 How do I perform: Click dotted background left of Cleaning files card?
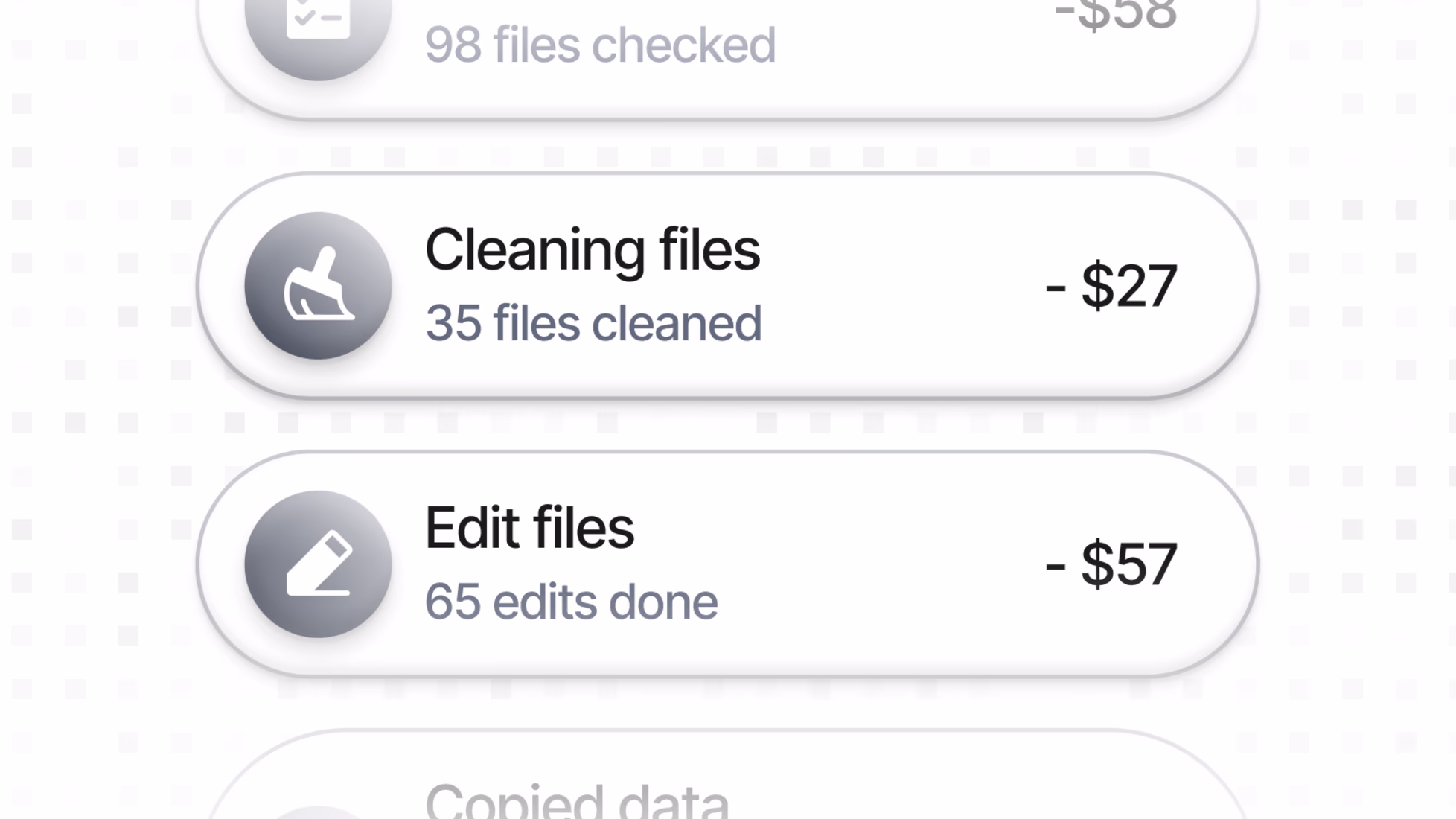97,286
